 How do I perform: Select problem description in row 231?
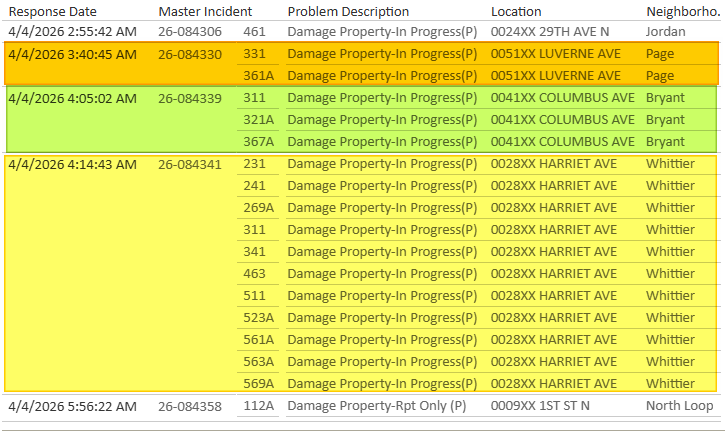(x=382, y=164)
